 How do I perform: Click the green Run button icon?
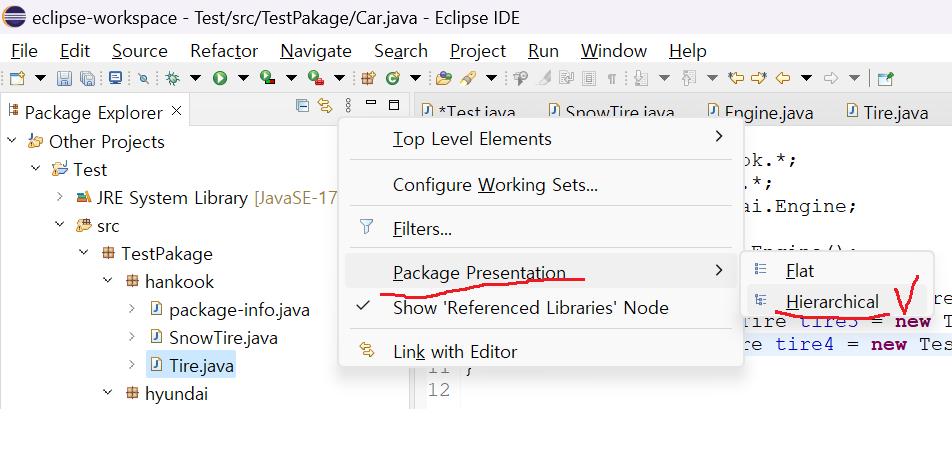point(220,78)
